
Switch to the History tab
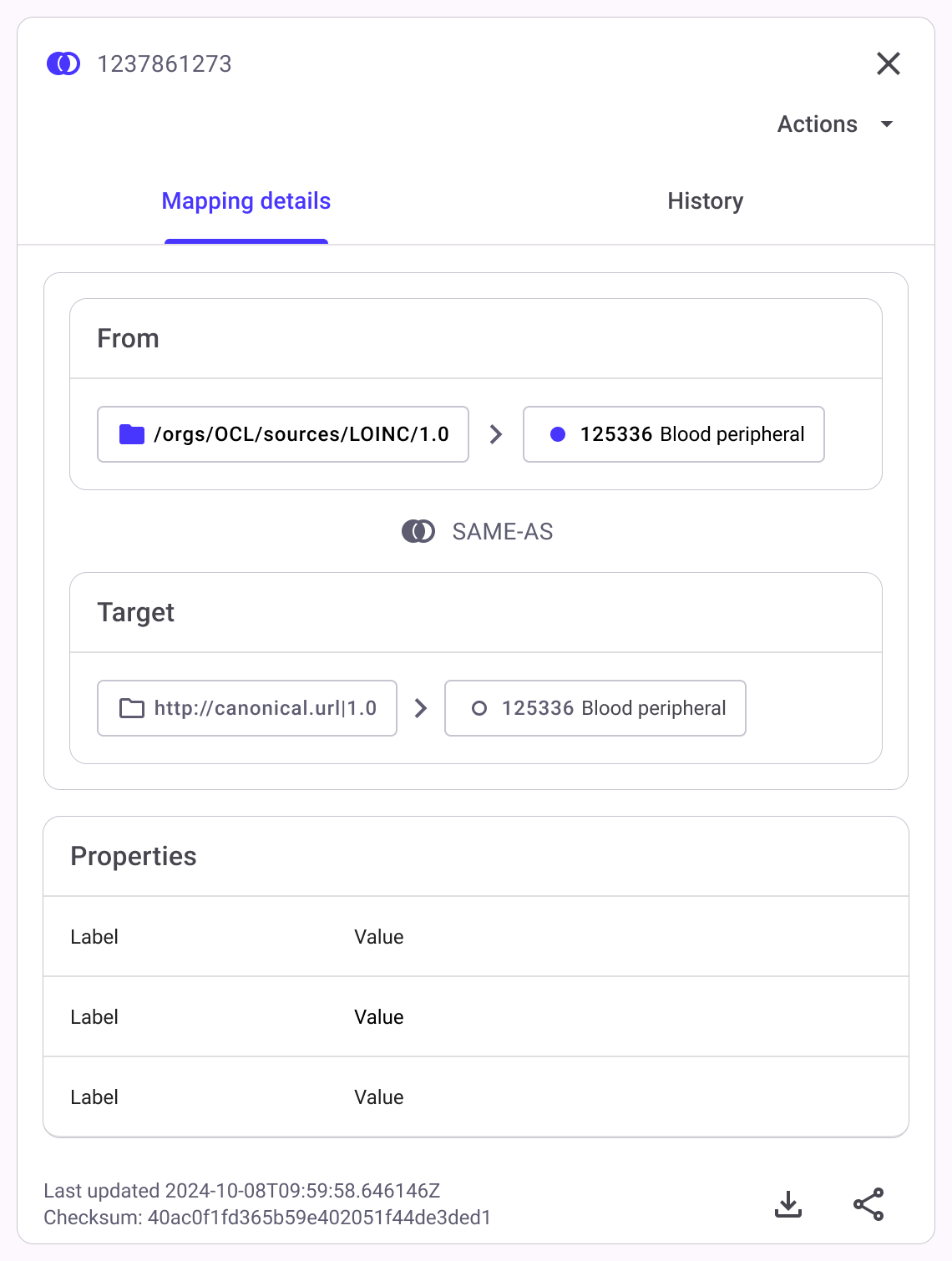[705, 201]
